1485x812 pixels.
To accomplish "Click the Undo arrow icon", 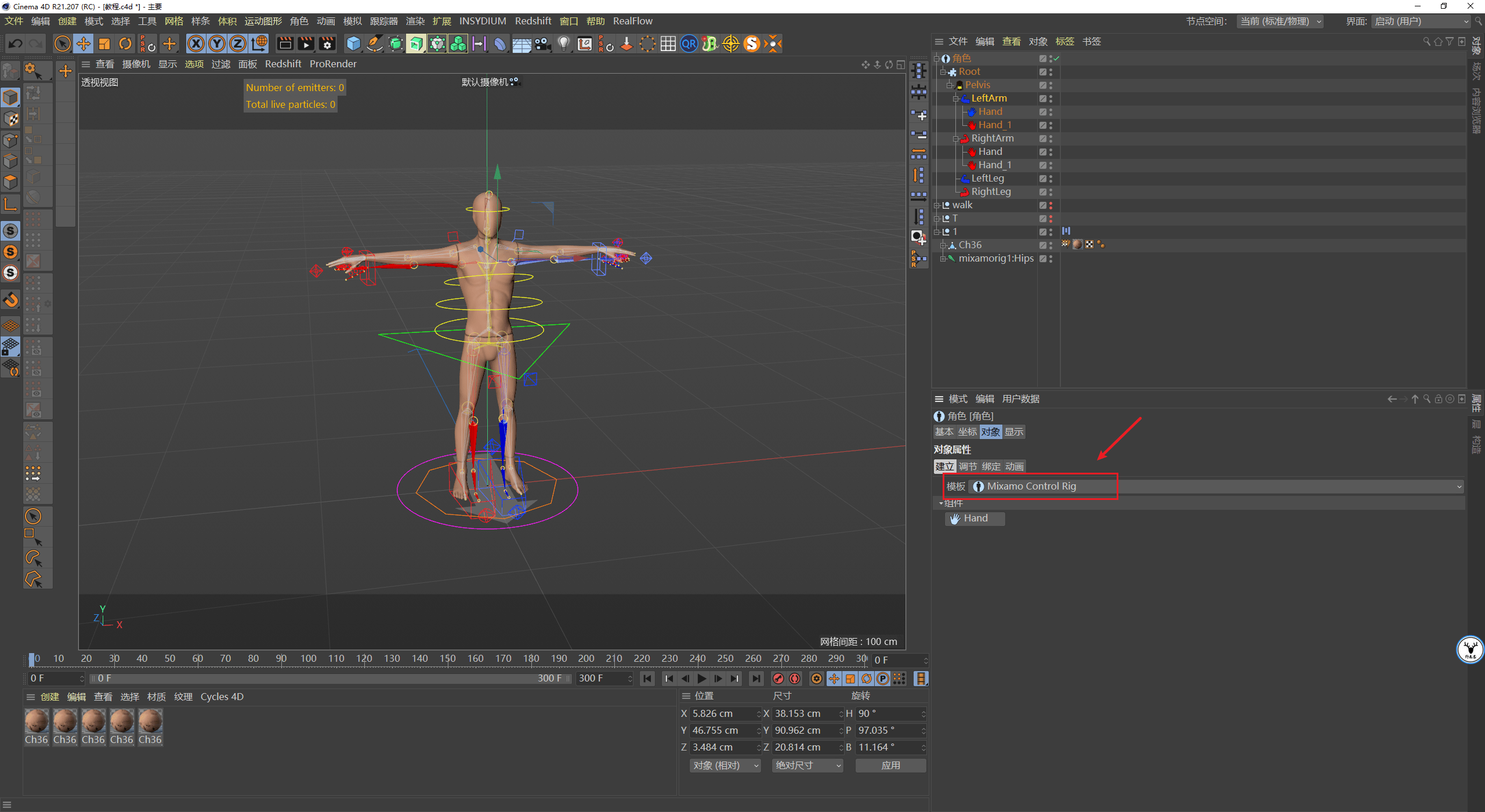I will coord(16,43).
